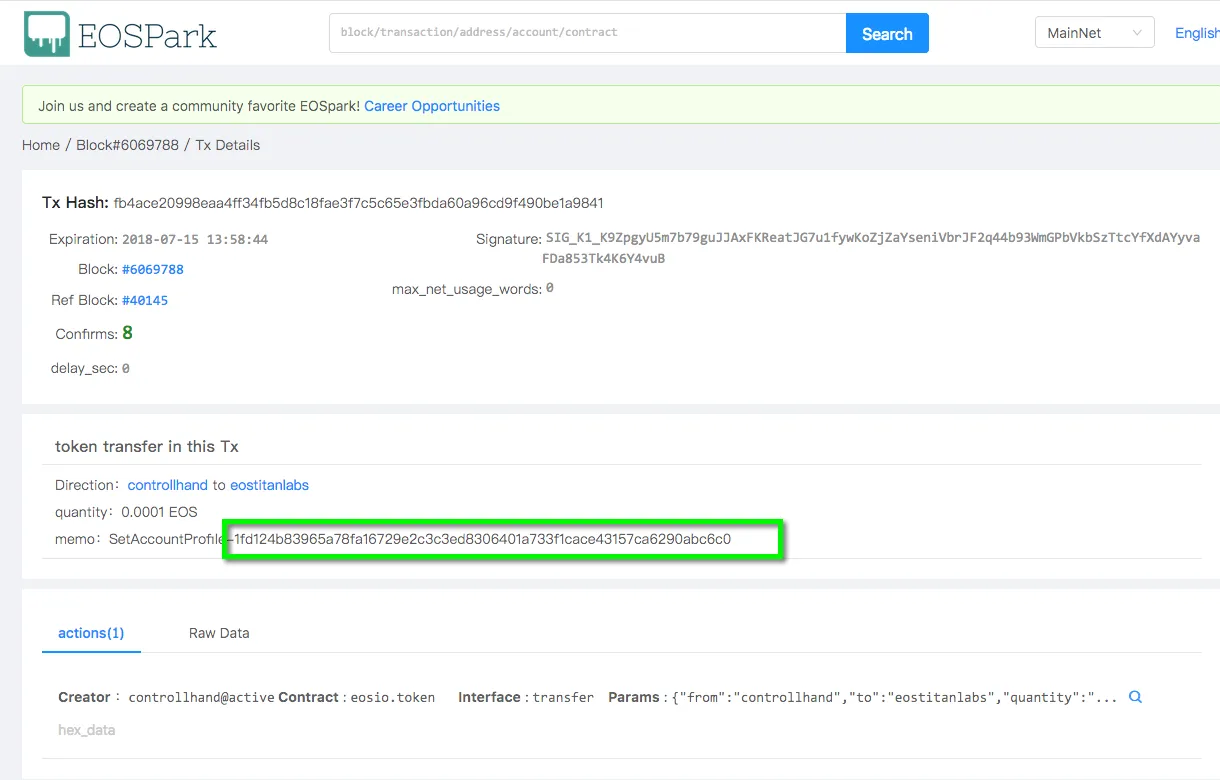Click the SetAccountProfile memo text
Viewport: 1220px width, 780px height.
[167, 539]
